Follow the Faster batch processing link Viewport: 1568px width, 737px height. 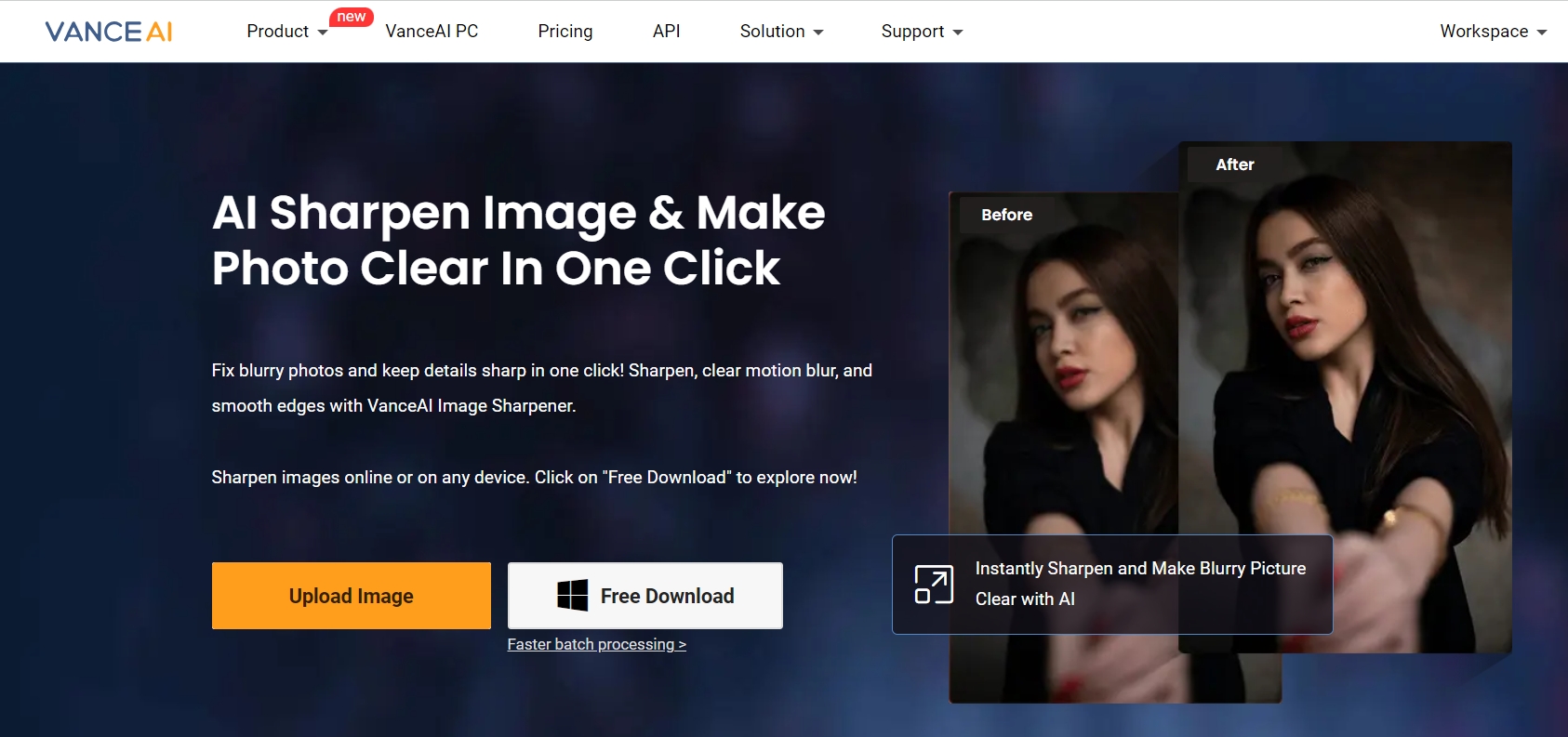tap(596, 644)
